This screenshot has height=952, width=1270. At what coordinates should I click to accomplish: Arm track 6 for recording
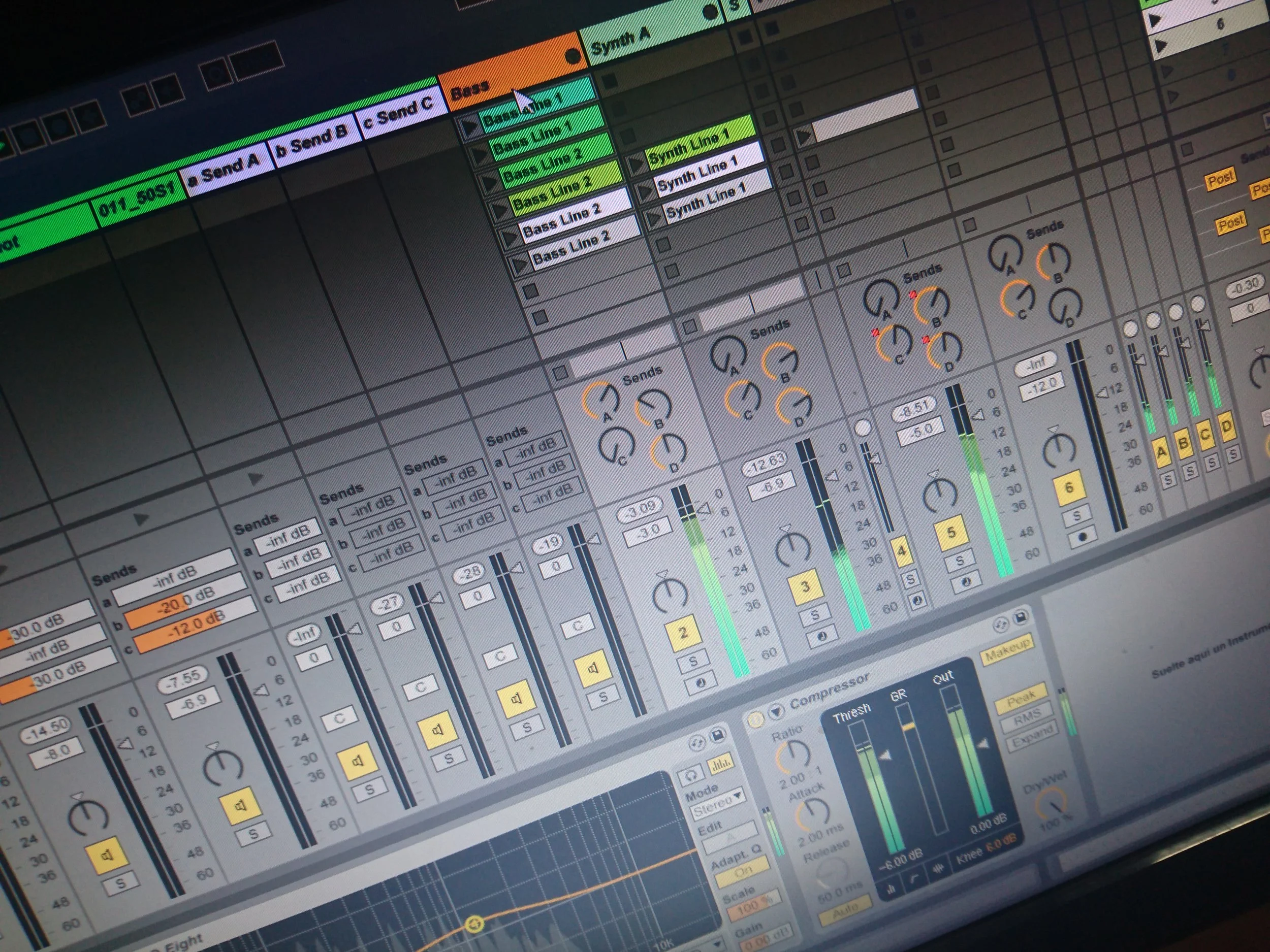click(1082, 537)
